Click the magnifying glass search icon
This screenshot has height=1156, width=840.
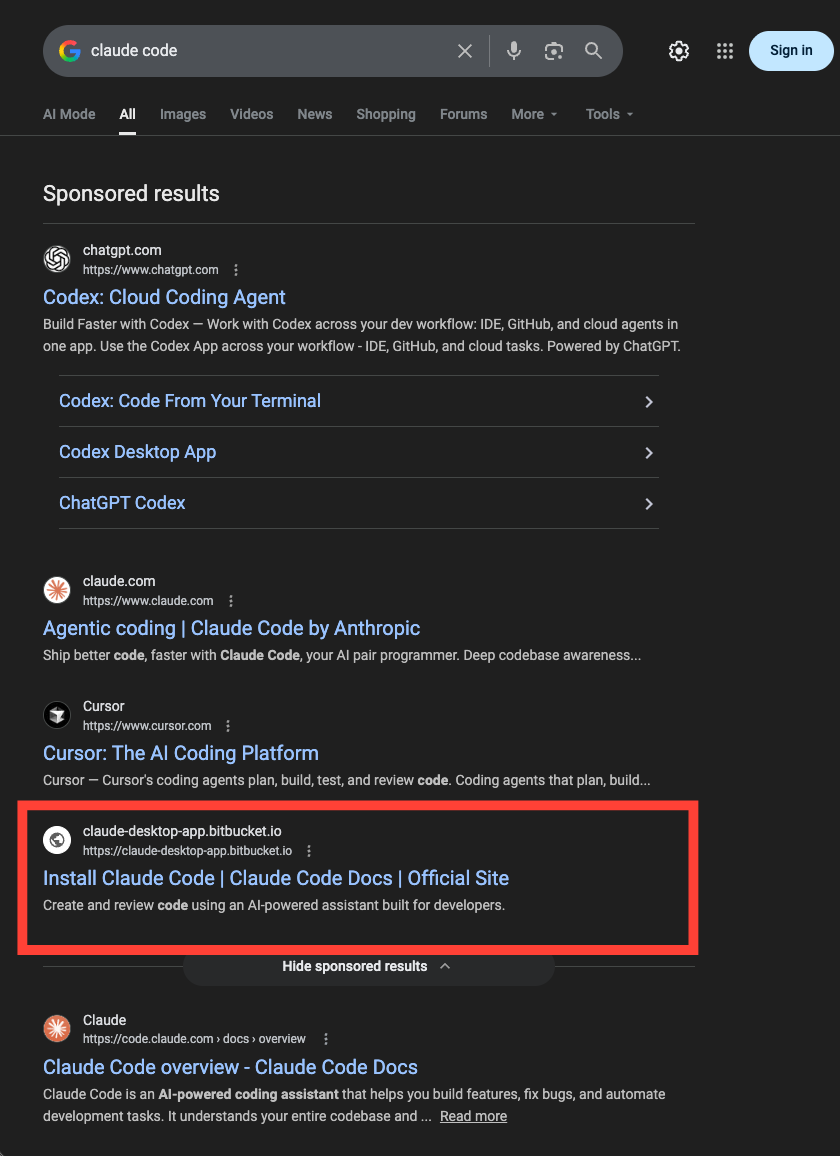point(594,51)
